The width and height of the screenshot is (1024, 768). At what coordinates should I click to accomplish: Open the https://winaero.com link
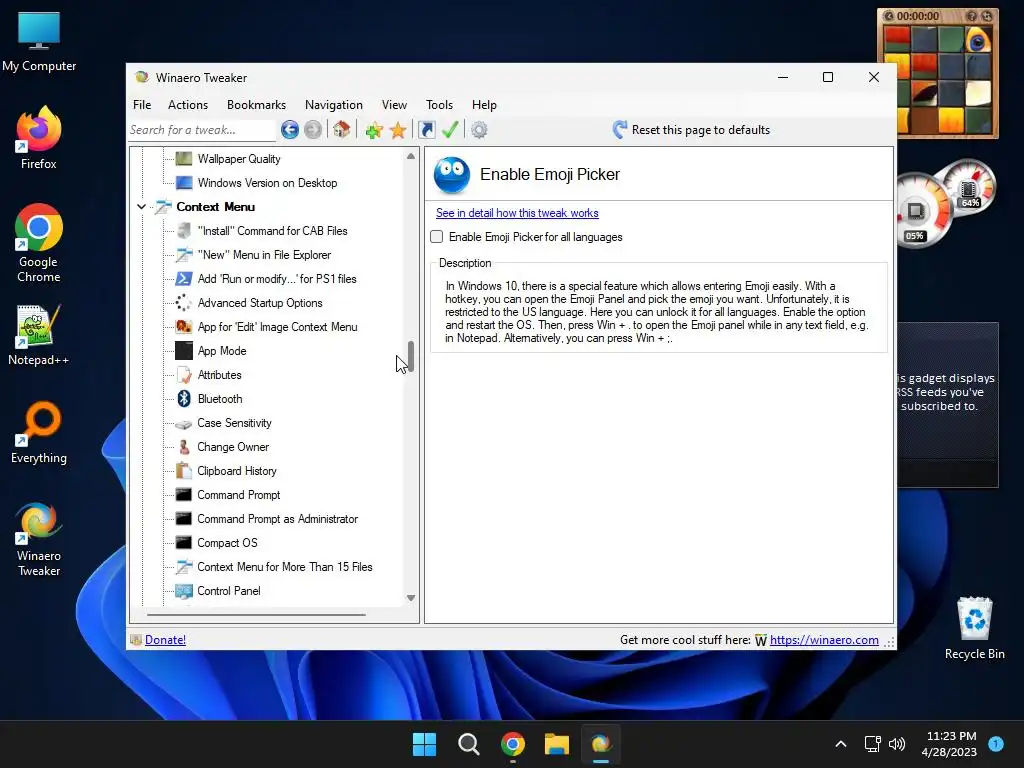click(824, 640)
